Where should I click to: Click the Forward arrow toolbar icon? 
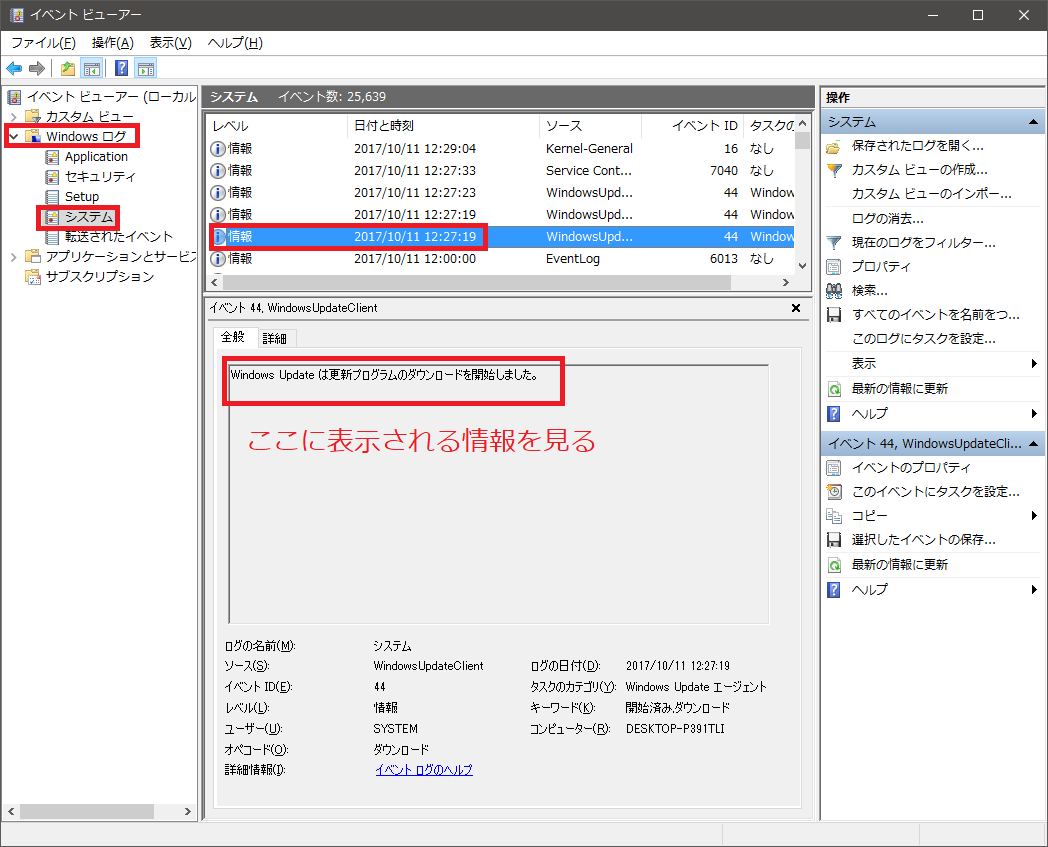click(37, 68)
